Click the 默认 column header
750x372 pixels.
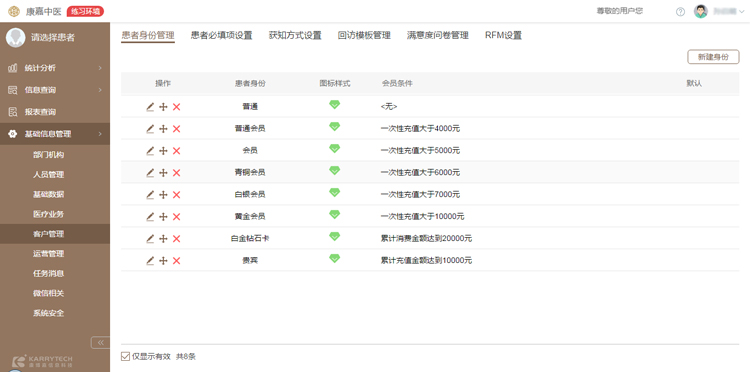click(694, 83)
